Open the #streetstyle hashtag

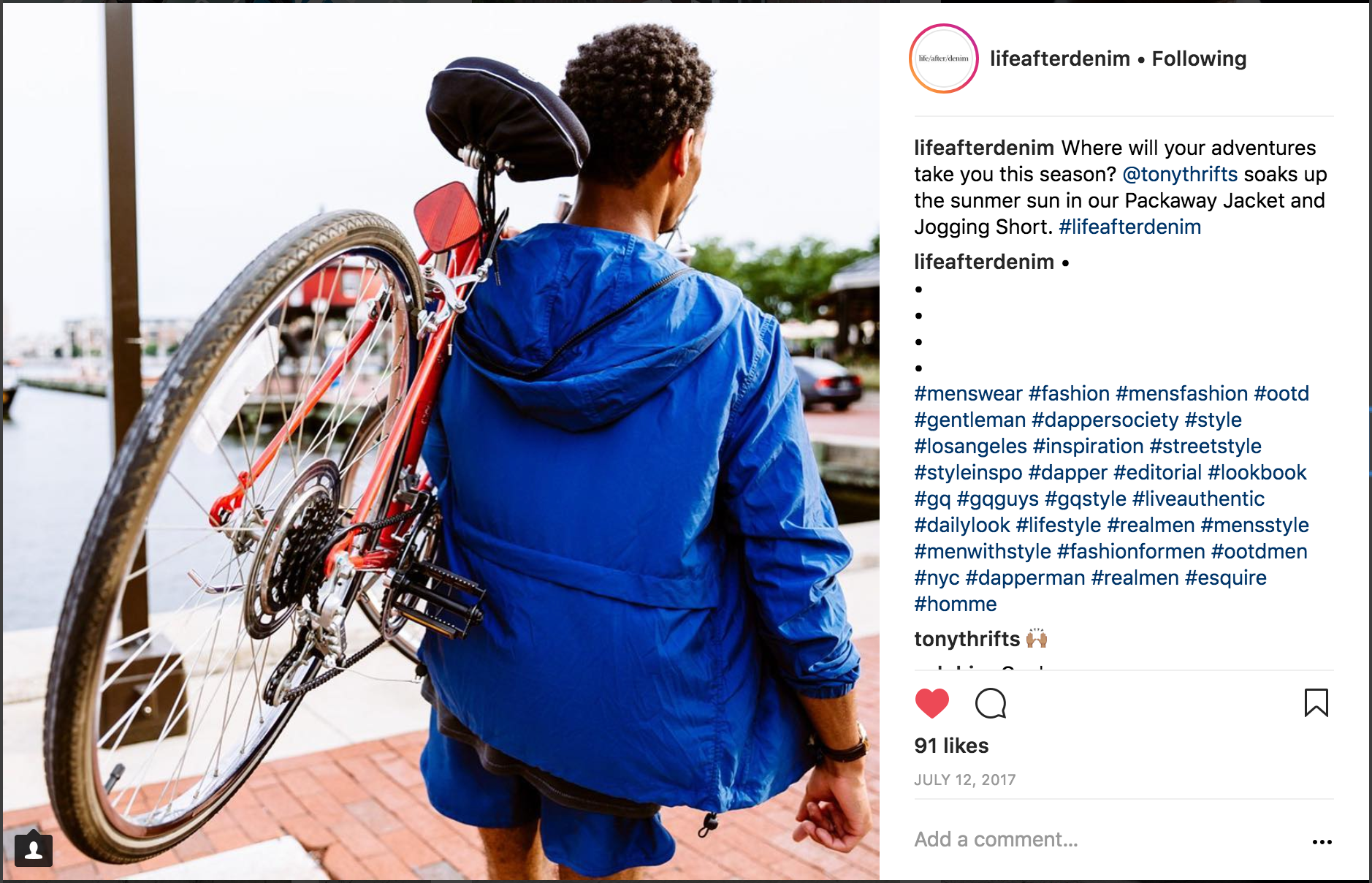tap(1205, 446)
